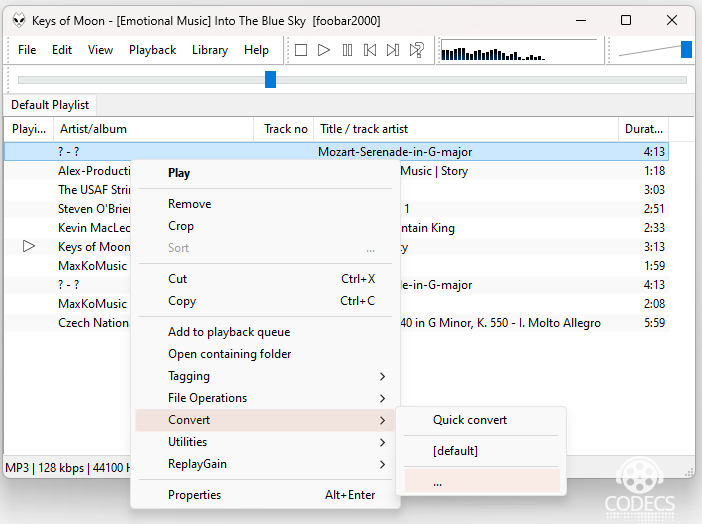Select Cut from context menu
The width and height of the screenshot is (702, 524).
click(265, 279)
